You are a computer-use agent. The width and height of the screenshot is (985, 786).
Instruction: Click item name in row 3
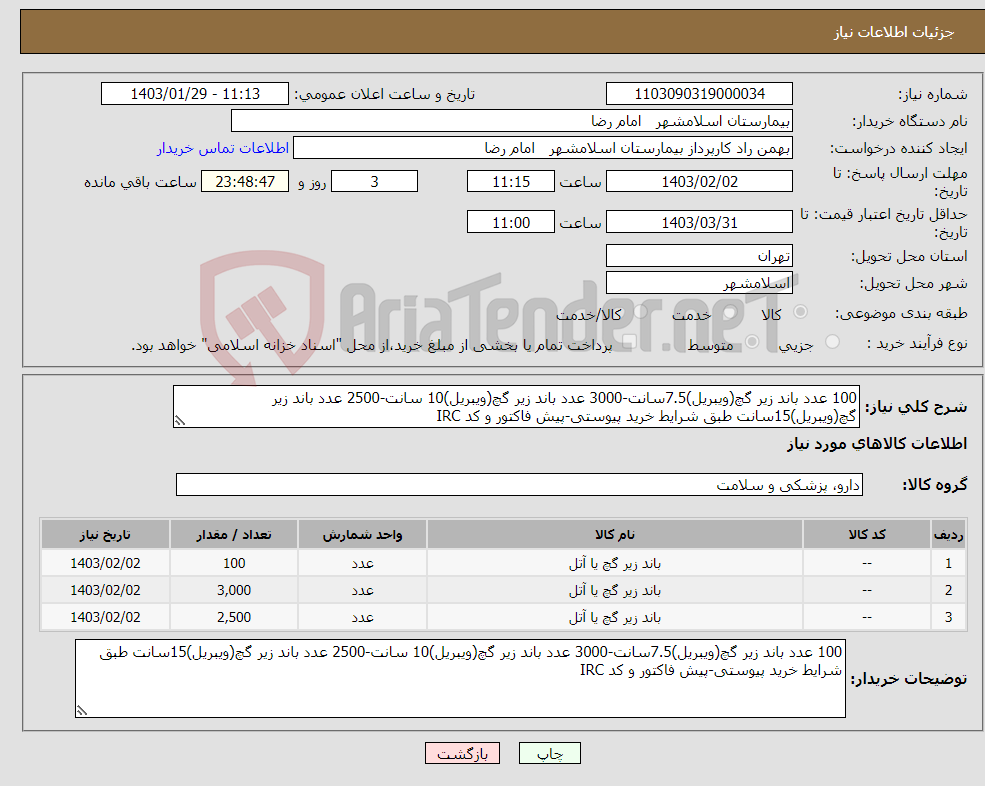click(x=615, y=618)
